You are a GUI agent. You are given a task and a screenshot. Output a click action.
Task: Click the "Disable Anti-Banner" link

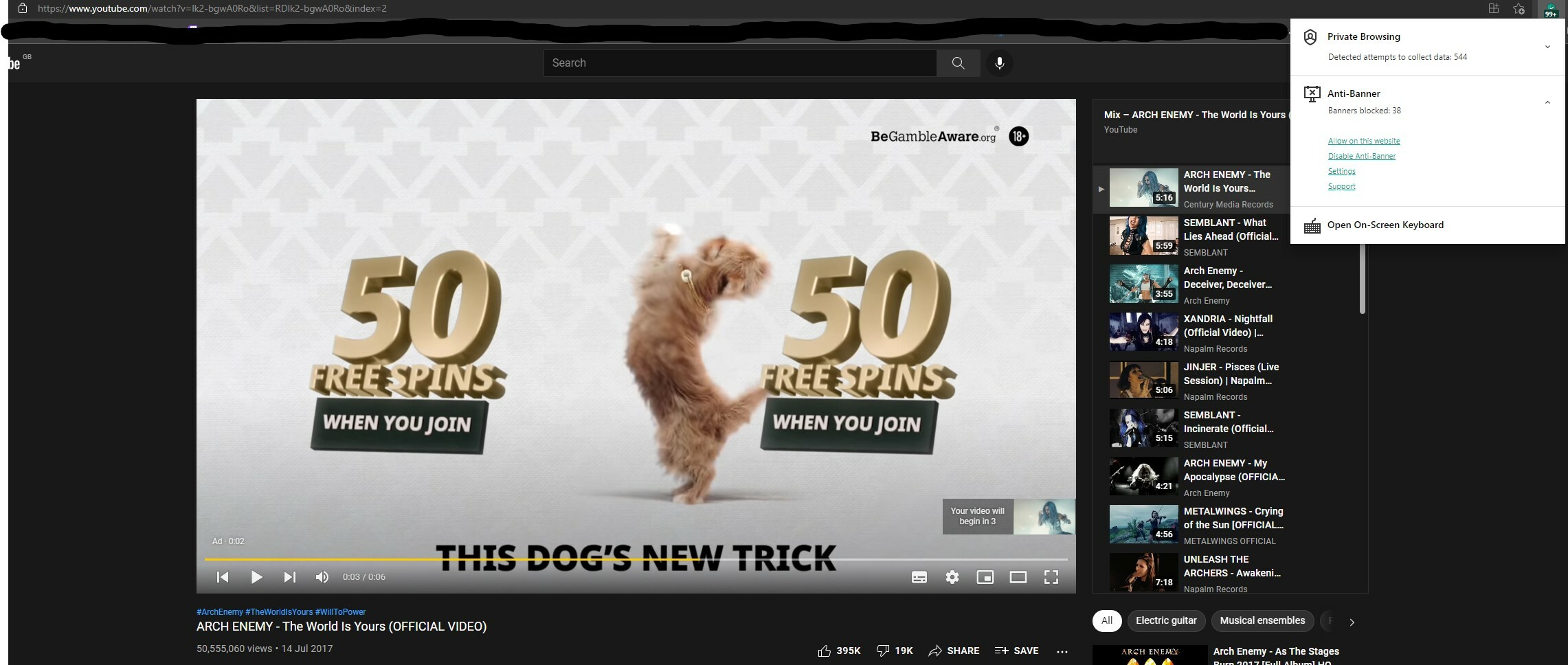coord(1362,156)
